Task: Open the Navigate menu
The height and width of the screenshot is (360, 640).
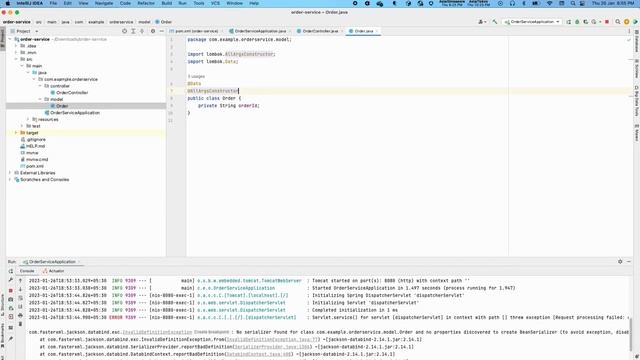Action: (104, 3)
